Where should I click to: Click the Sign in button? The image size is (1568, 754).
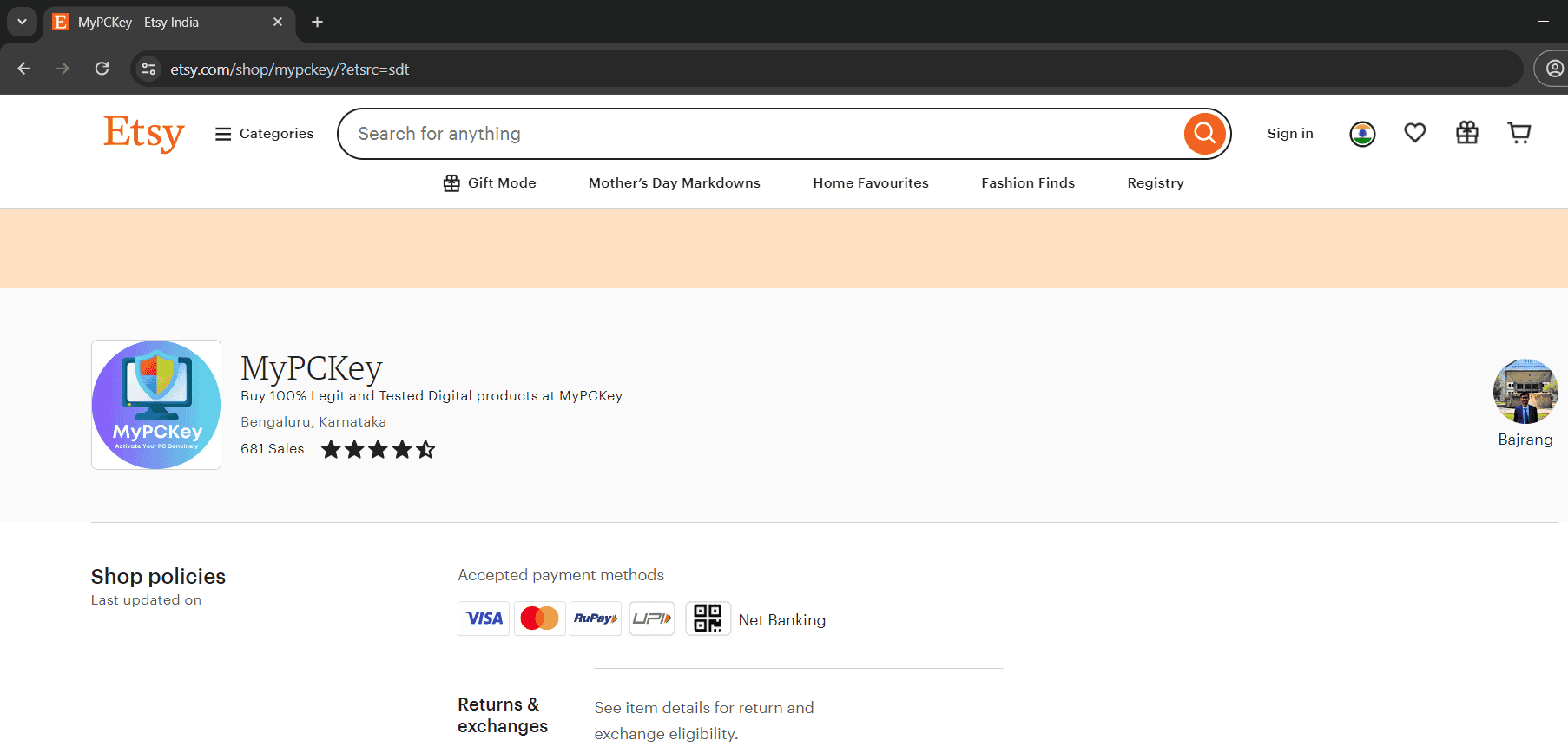pos(1290,134)
